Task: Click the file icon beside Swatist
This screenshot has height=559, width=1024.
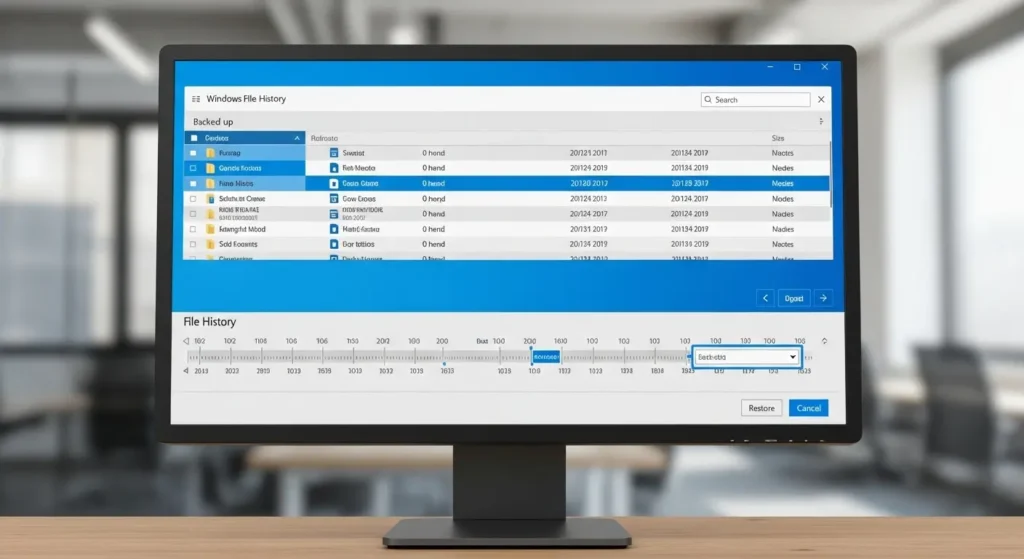Action: pos(334,153)
